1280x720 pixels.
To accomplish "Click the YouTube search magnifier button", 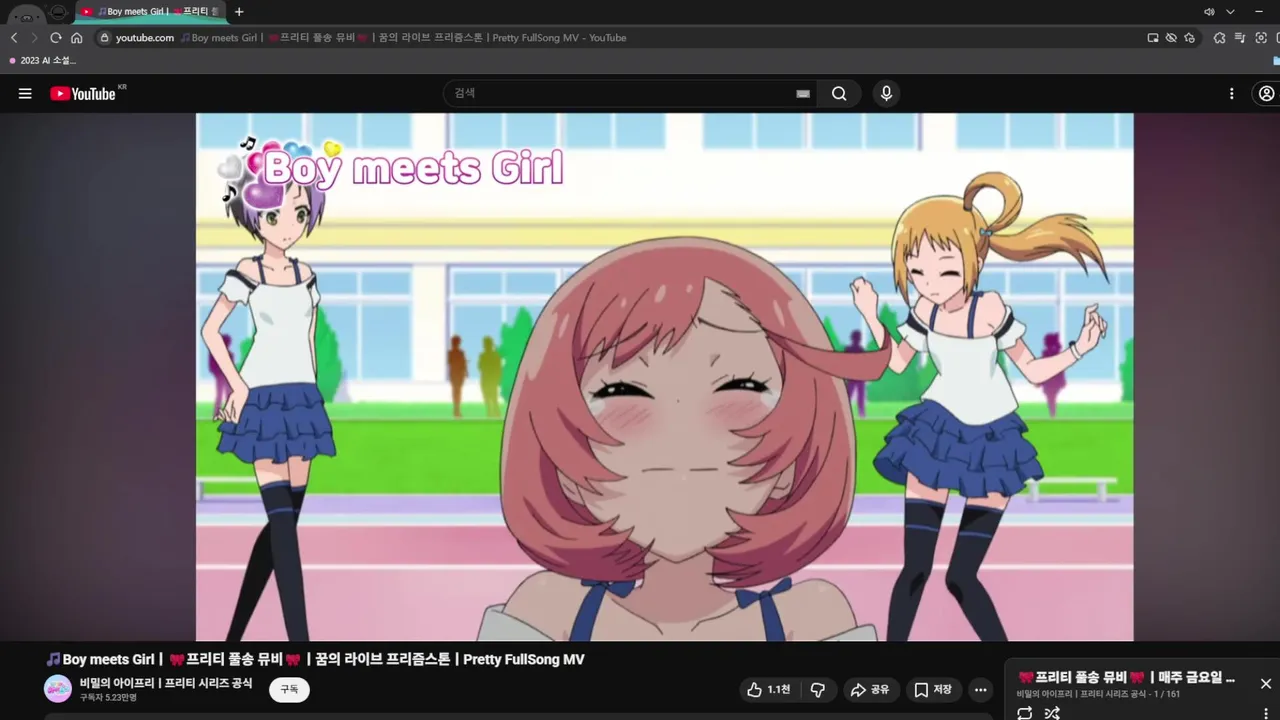I will [x=839, y=94].
